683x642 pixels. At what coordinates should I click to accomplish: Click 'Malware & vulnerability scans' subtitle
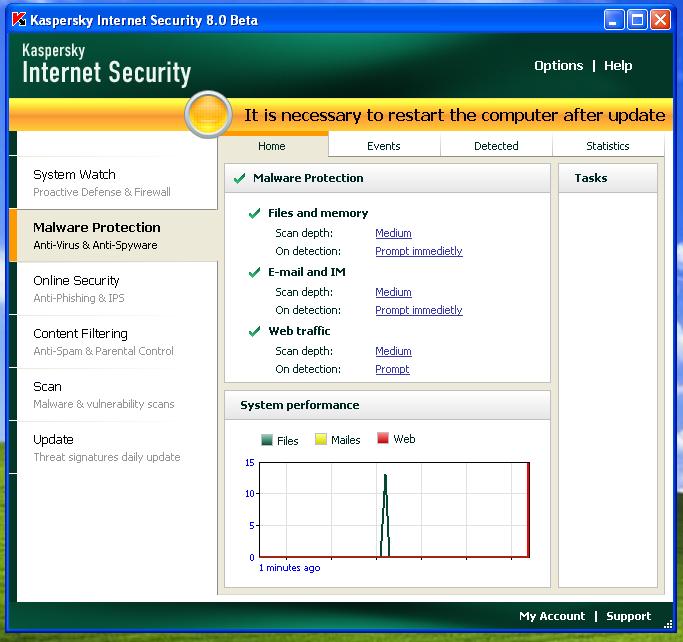point(104,404)
